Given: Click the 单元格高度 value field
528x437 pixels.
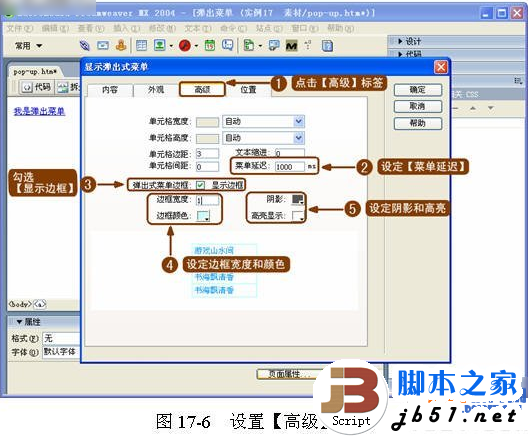Looking at the screenshot, I should click(207, 138).
